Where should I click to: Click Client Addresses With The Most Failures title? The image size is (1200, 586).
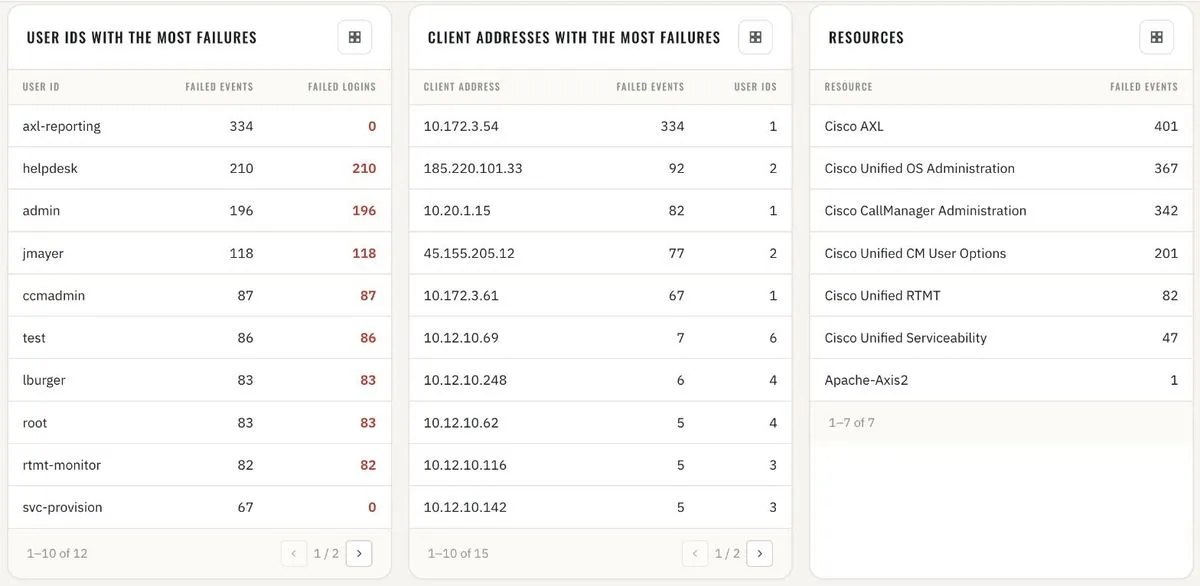coord(574,37)
